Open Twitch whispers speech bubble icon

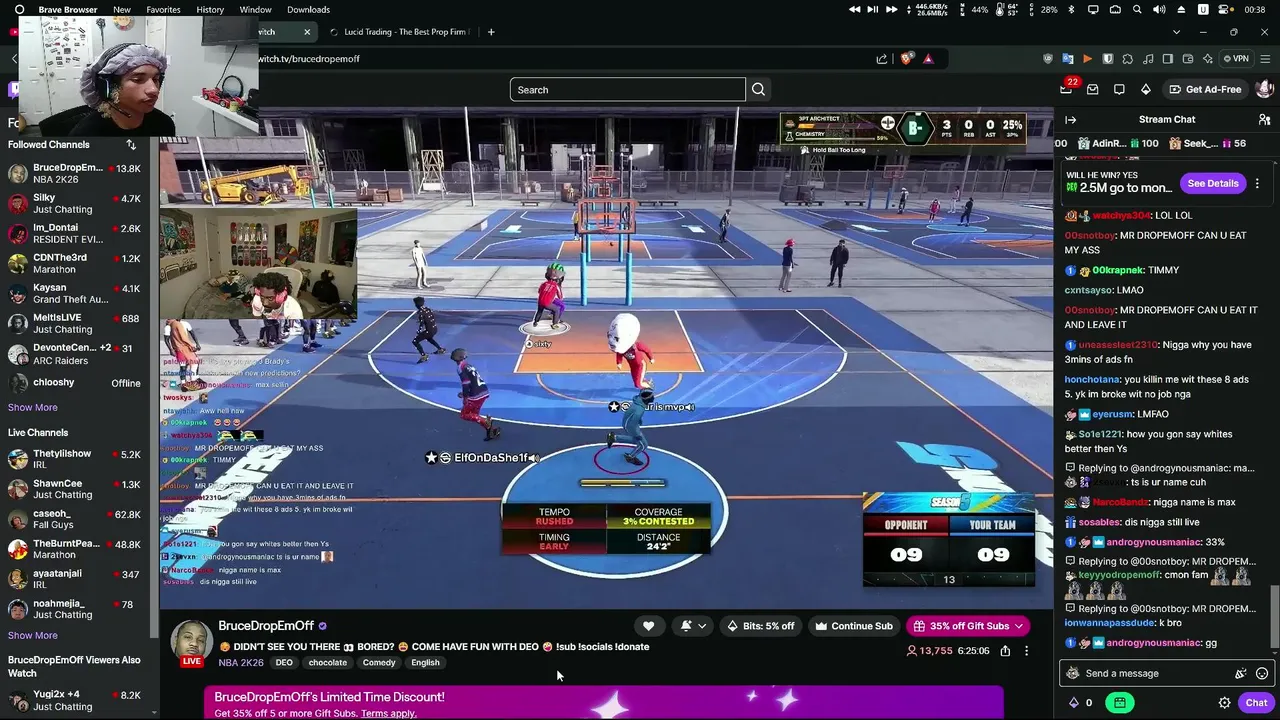point(1119,89)
